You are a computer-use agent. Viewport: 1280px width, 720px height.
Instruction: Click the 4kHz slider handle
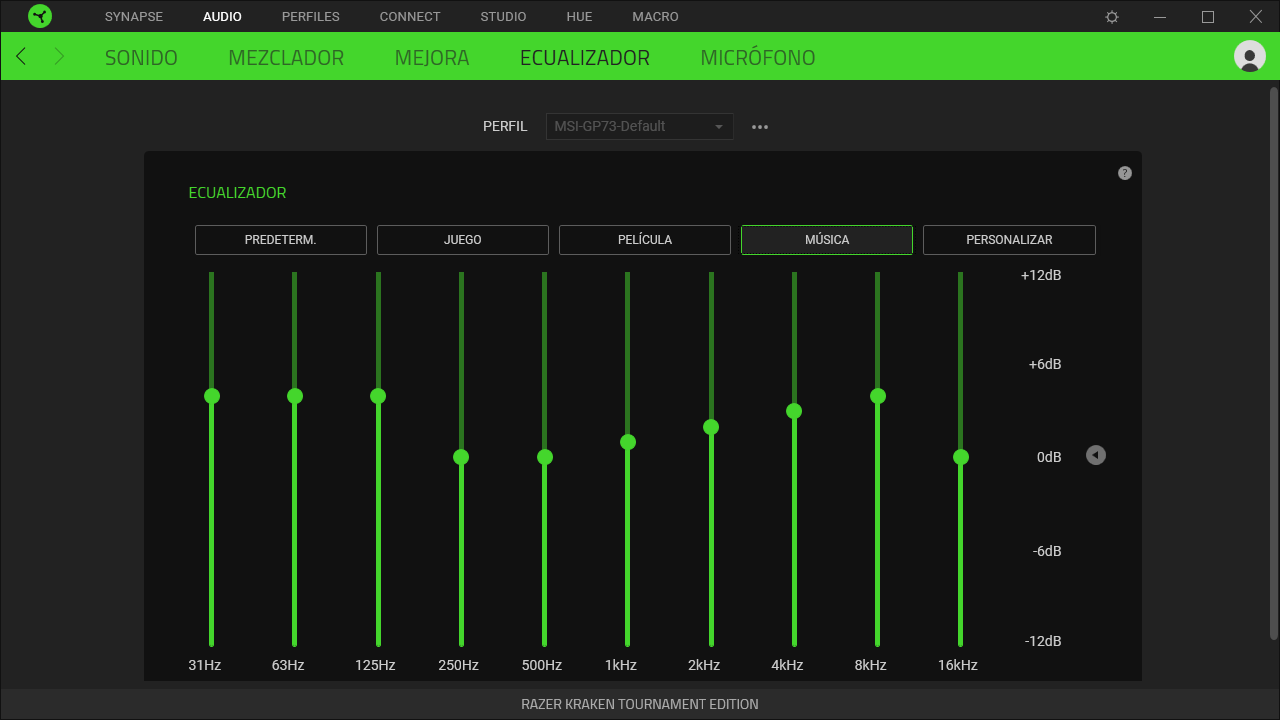[794, 411]
